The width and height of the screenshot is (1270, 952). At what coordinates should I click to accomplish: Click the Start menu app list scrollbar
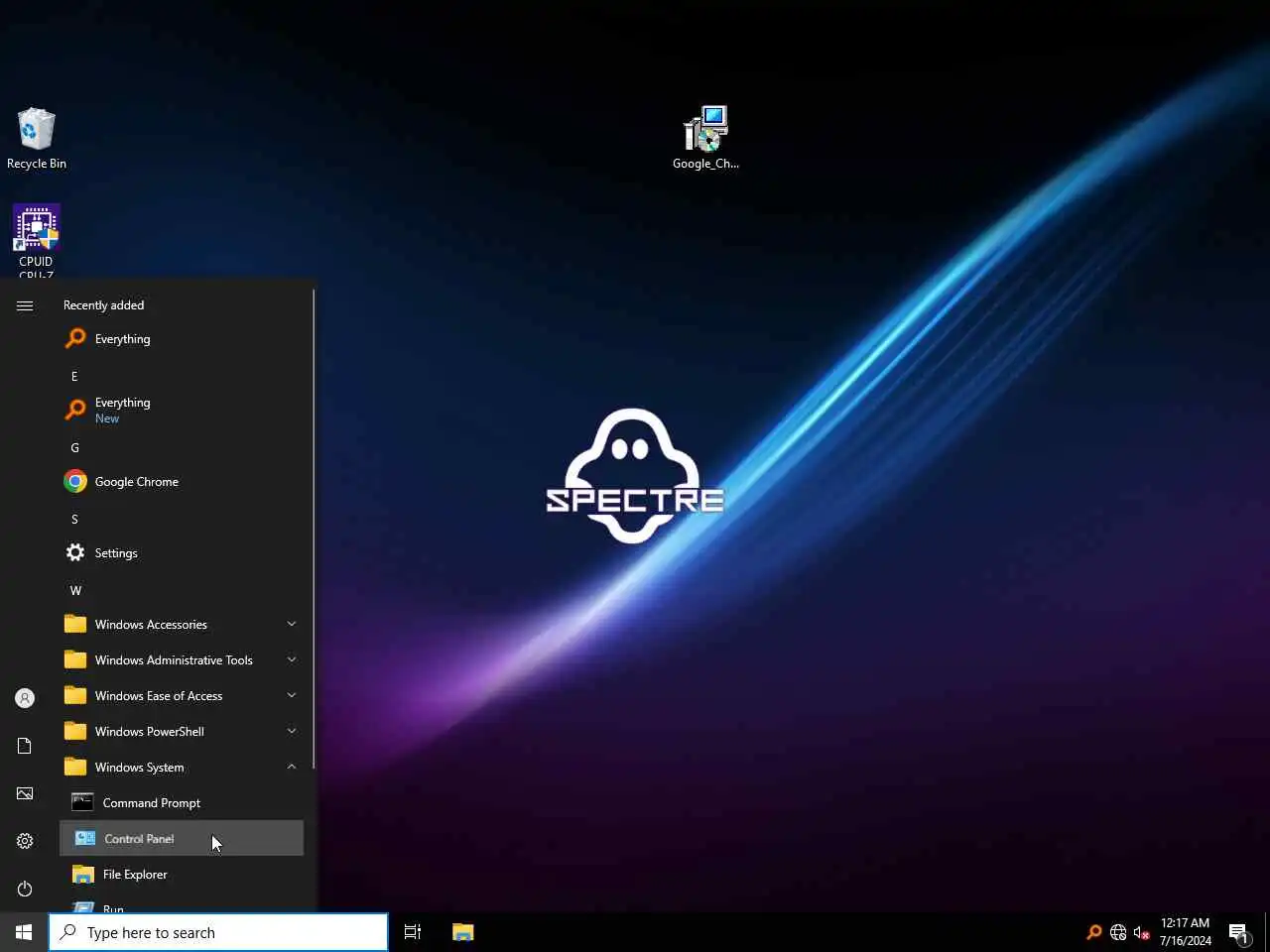coord(314,529)
